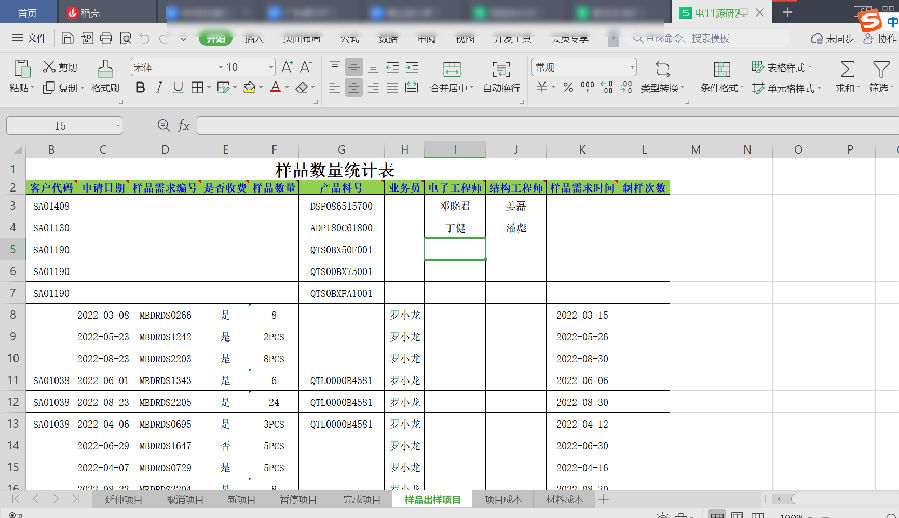This screenshot has width=899, height=518.
Task: Click the Cut scissors icon
Action: tap(50, 67)
